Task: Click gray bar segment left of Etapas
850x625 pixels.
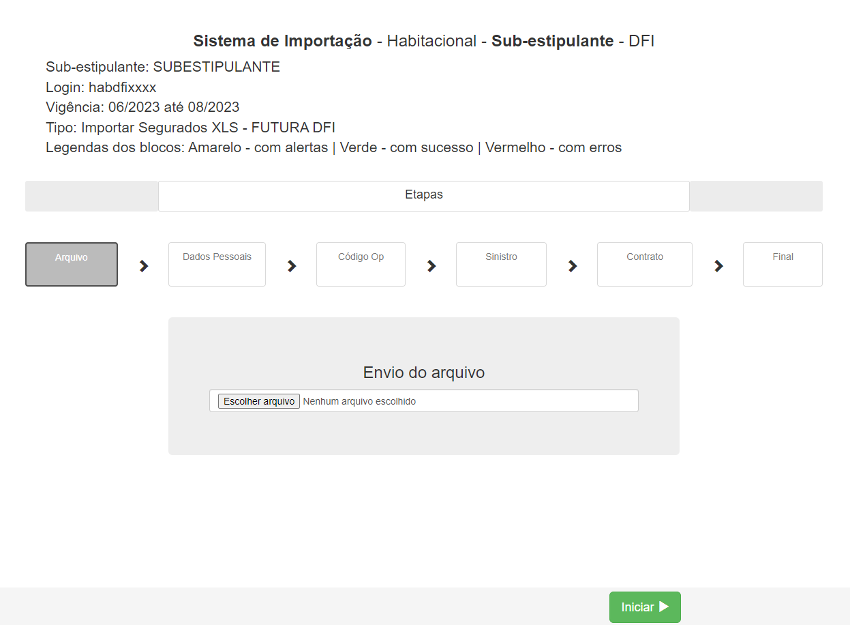Action: click(91, 196)
